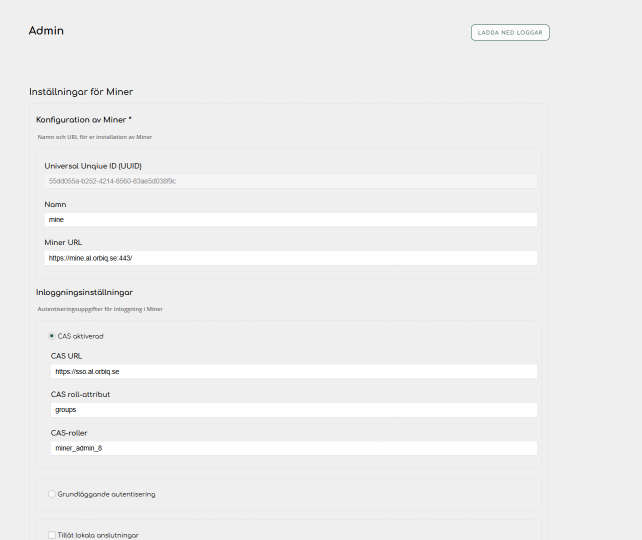Click the Inloggningsinställningar section title
642x540 pixels.
(84, 292)
